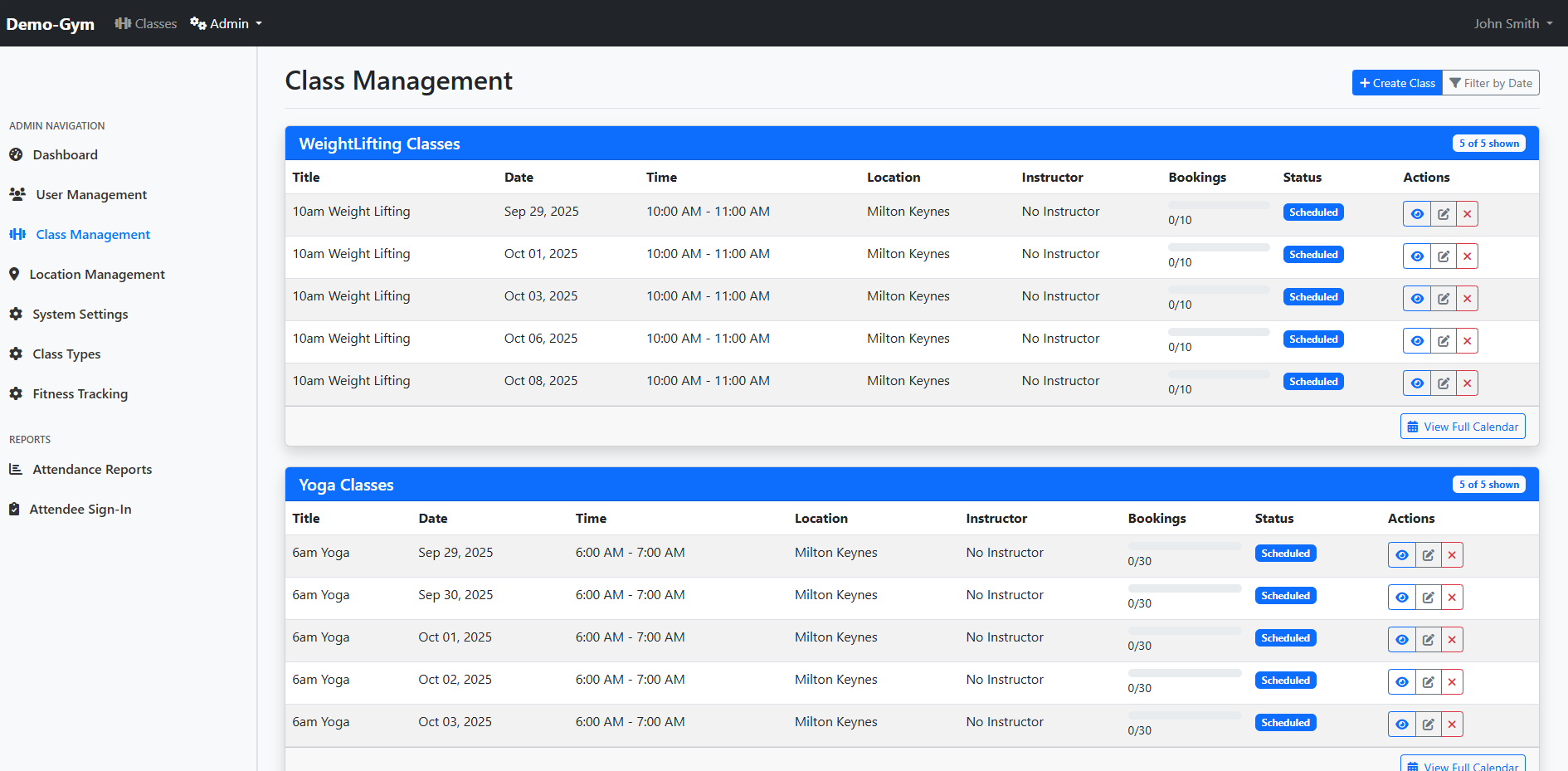Delete the Oct 01 Weight Lifting class
The width and height of the screenshot is (1568, 771).
[1467, 256]
